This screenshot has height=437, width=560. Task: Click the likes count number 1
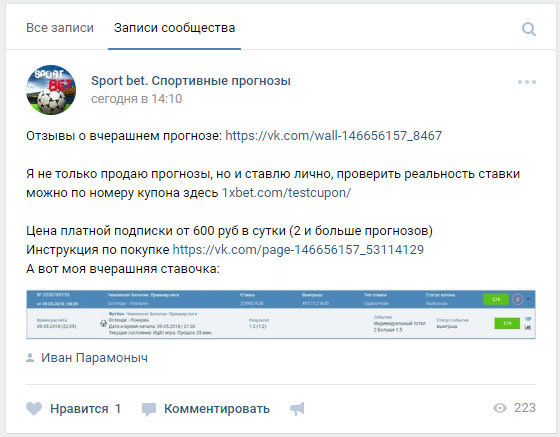[x=118, y=409]
